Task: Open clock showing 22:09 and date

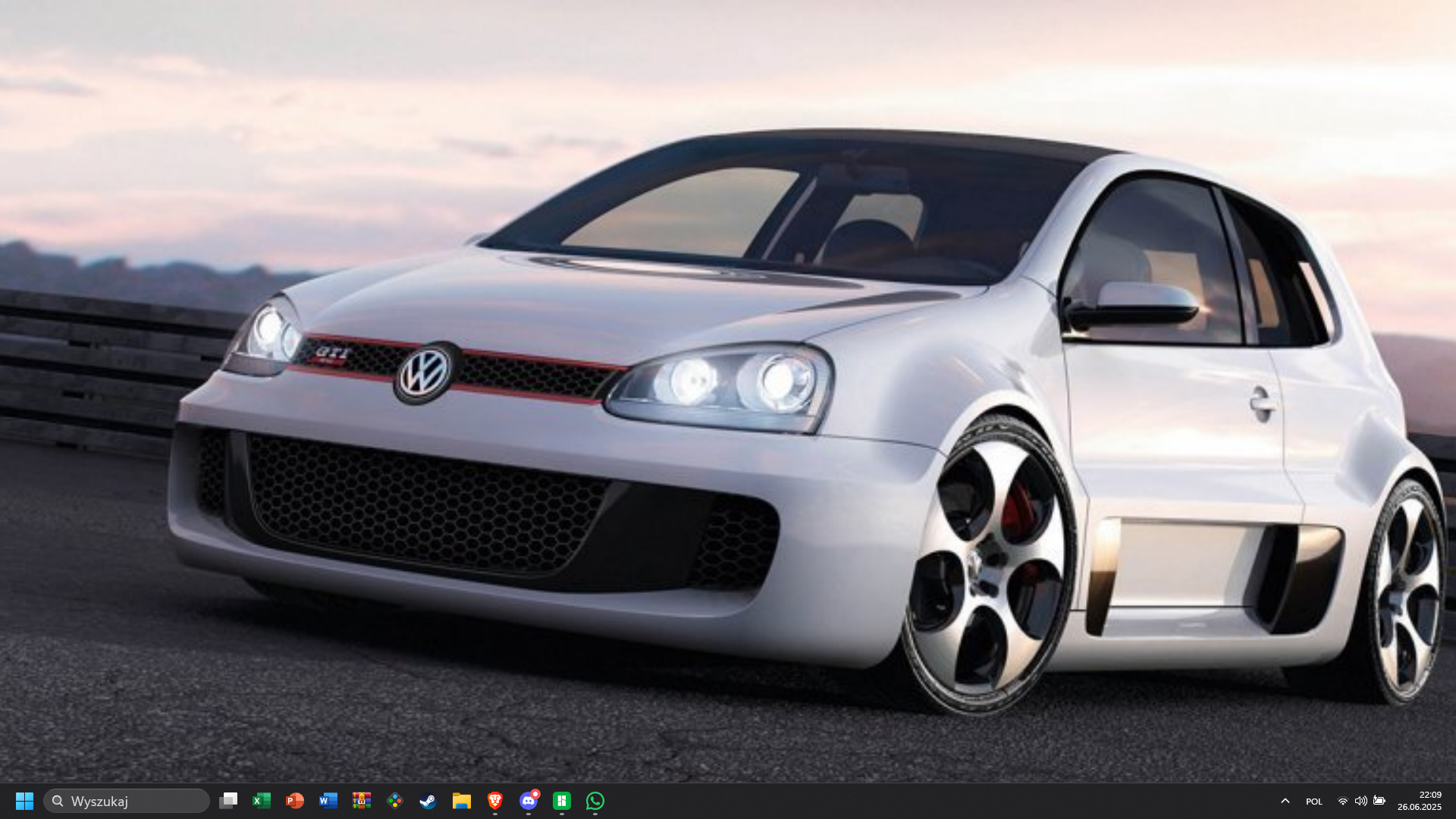Action: (1420, 801)
